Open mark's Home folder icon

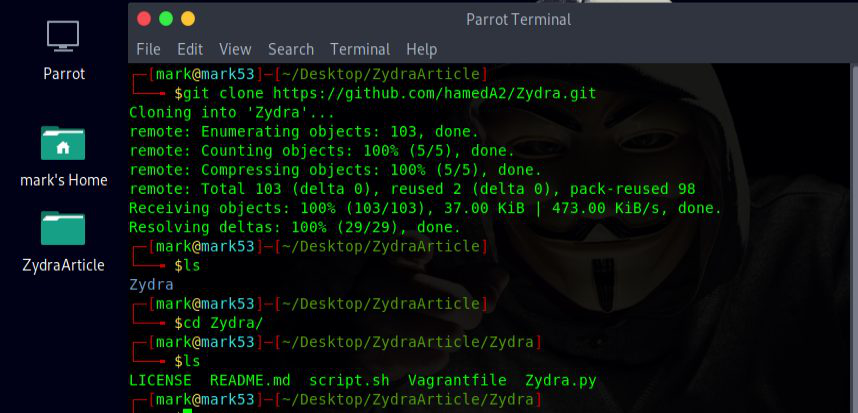pyautogui.click(x=63, y=144)
